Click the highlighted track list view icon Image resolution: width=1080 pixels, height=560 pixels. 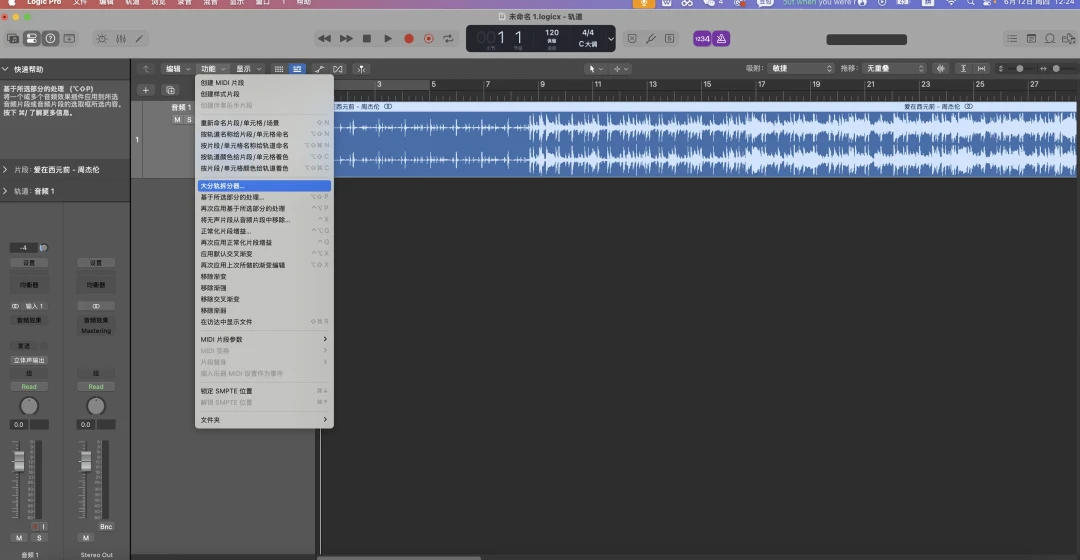click(x=297, y=69)
